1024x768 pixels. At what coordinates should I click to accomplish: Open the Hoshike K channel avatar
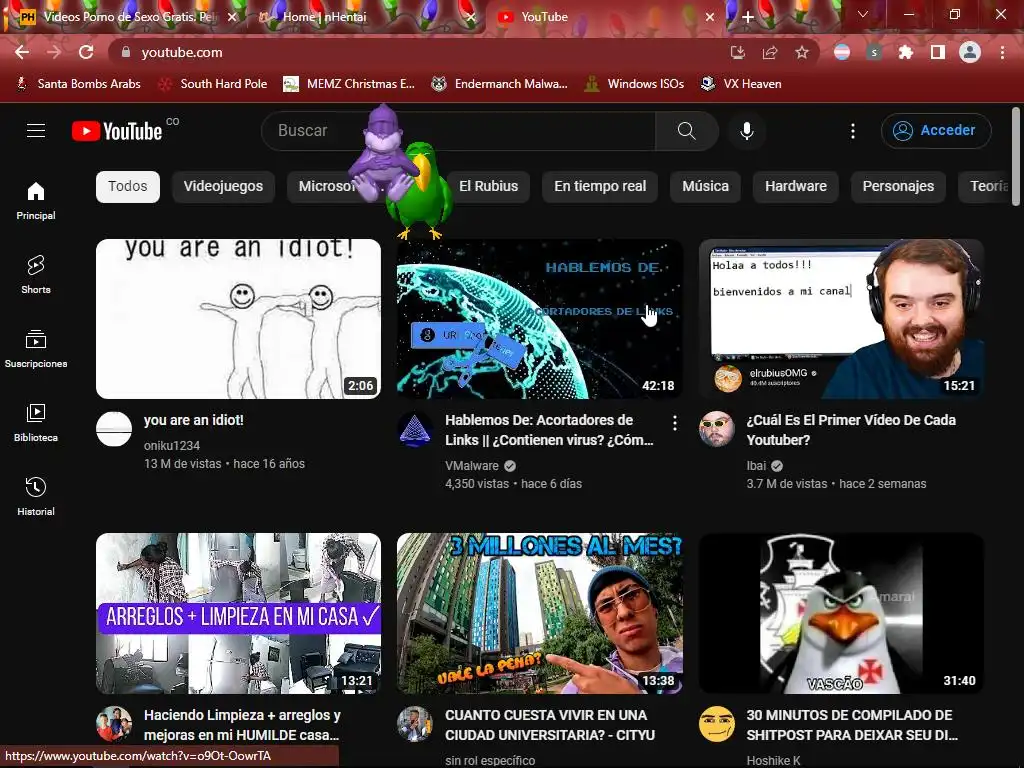716,724
